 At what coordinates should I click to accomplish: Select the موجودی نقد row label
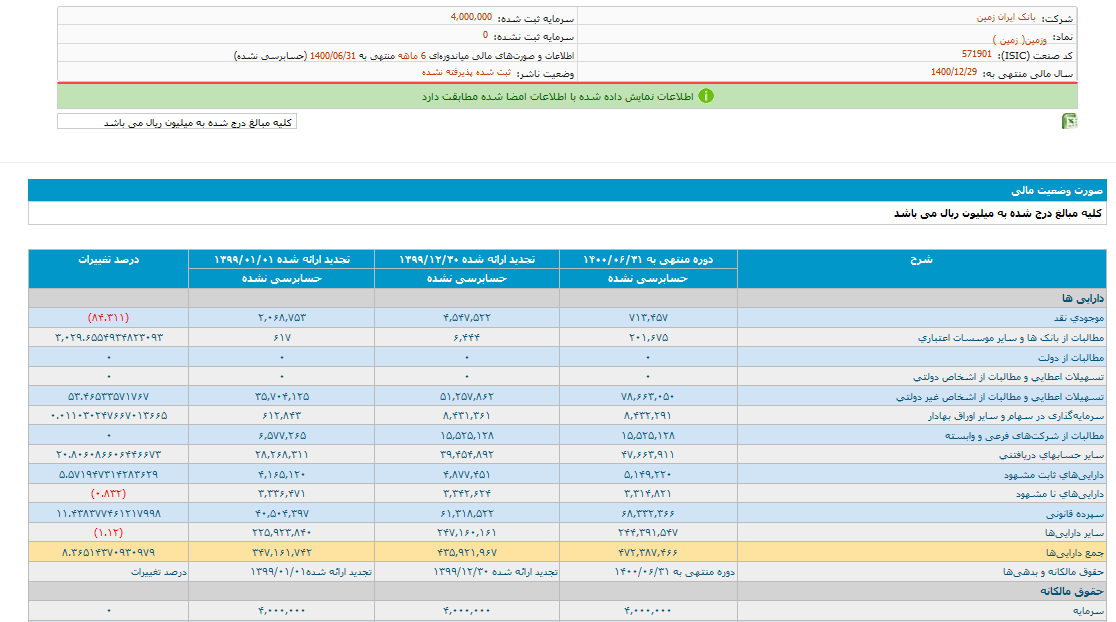1078,317
